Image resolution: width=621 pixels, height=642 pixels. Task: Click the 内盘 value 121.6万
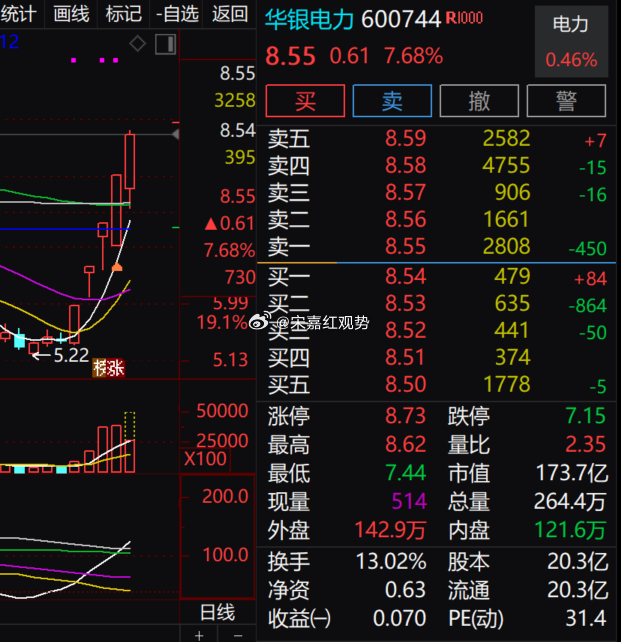[x=570, y=530]
